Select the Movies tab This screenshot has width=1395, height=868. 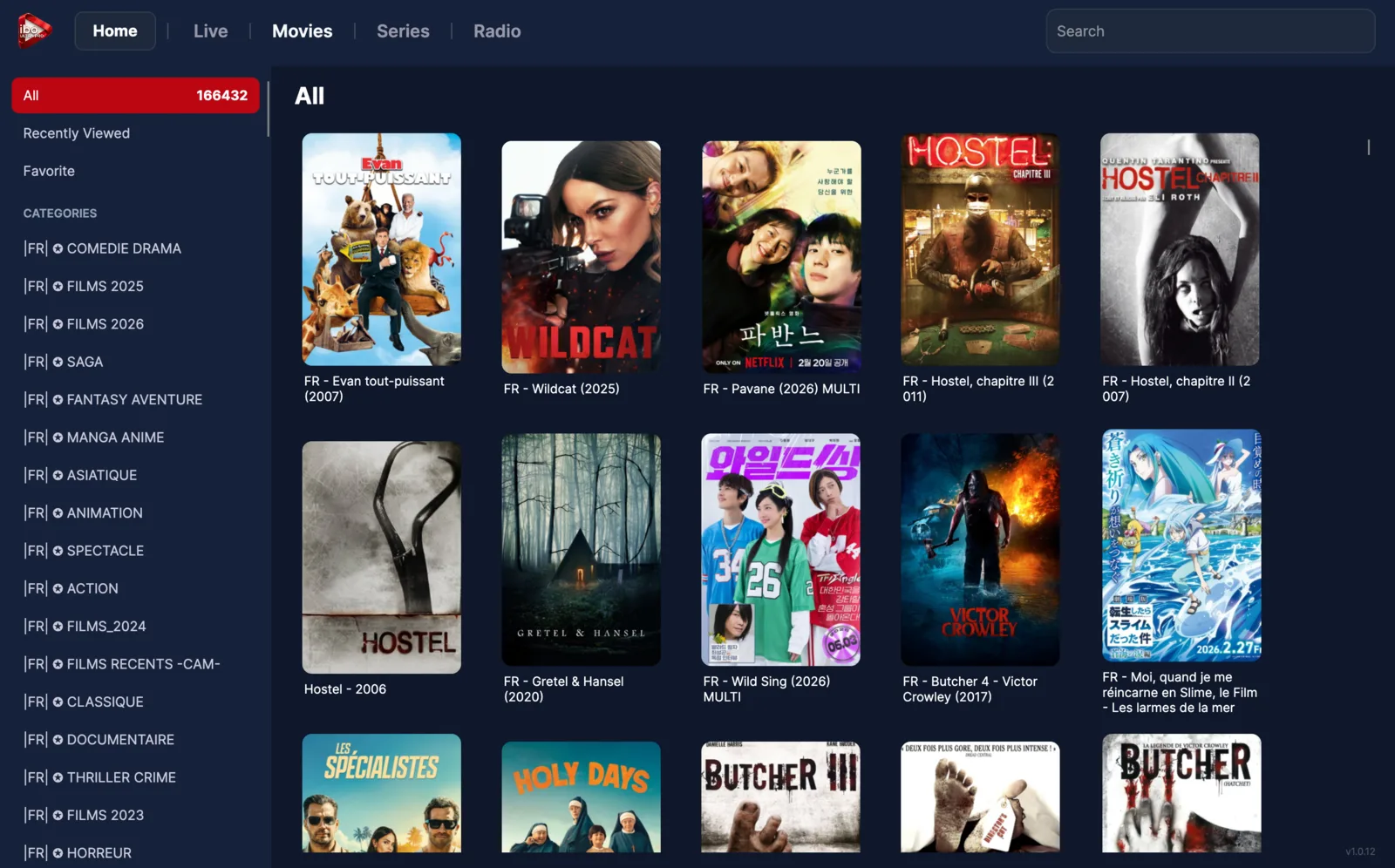click(303, 31)
